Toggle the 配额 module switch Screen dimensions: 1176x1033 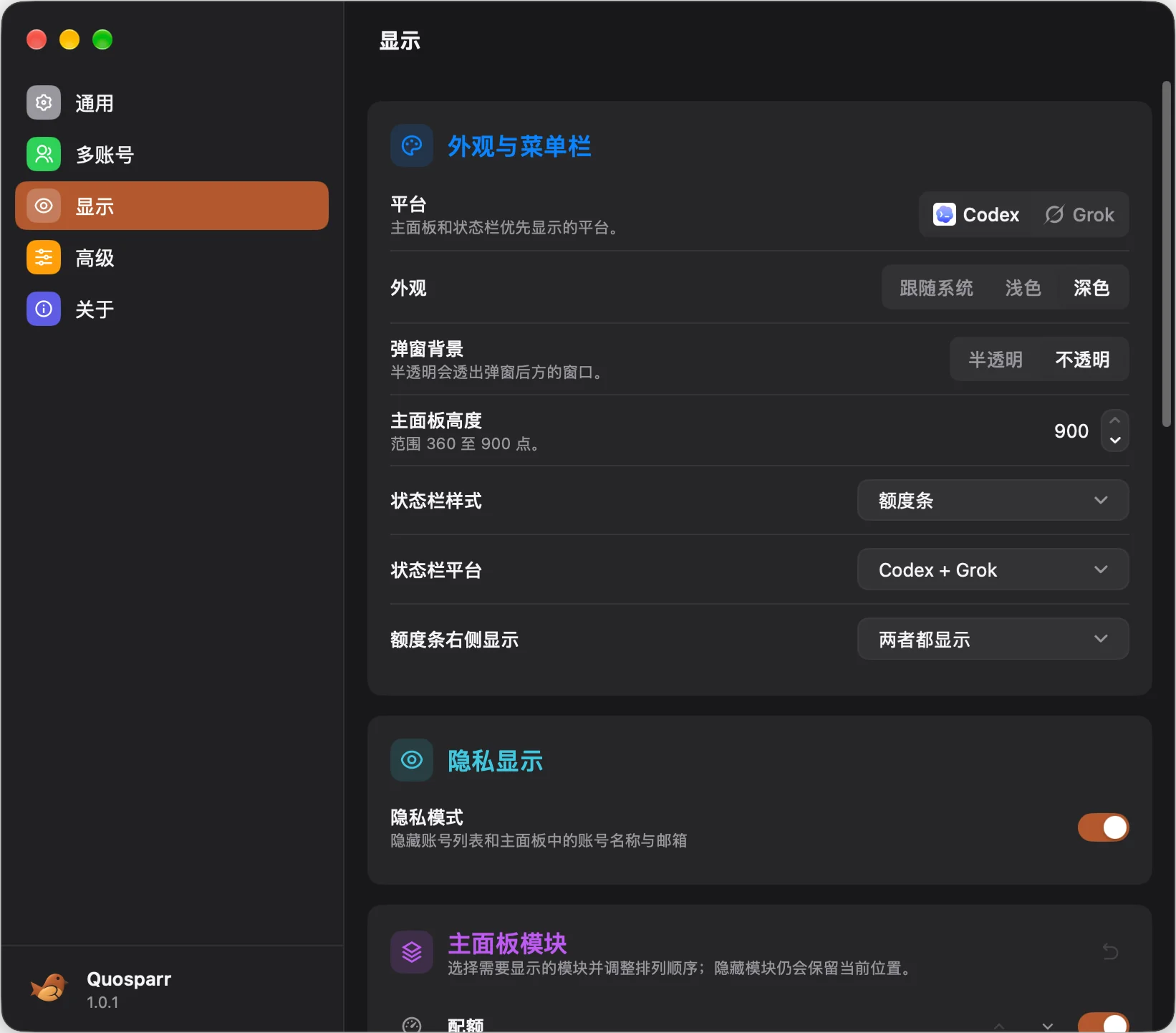tap(1103, 1023)
